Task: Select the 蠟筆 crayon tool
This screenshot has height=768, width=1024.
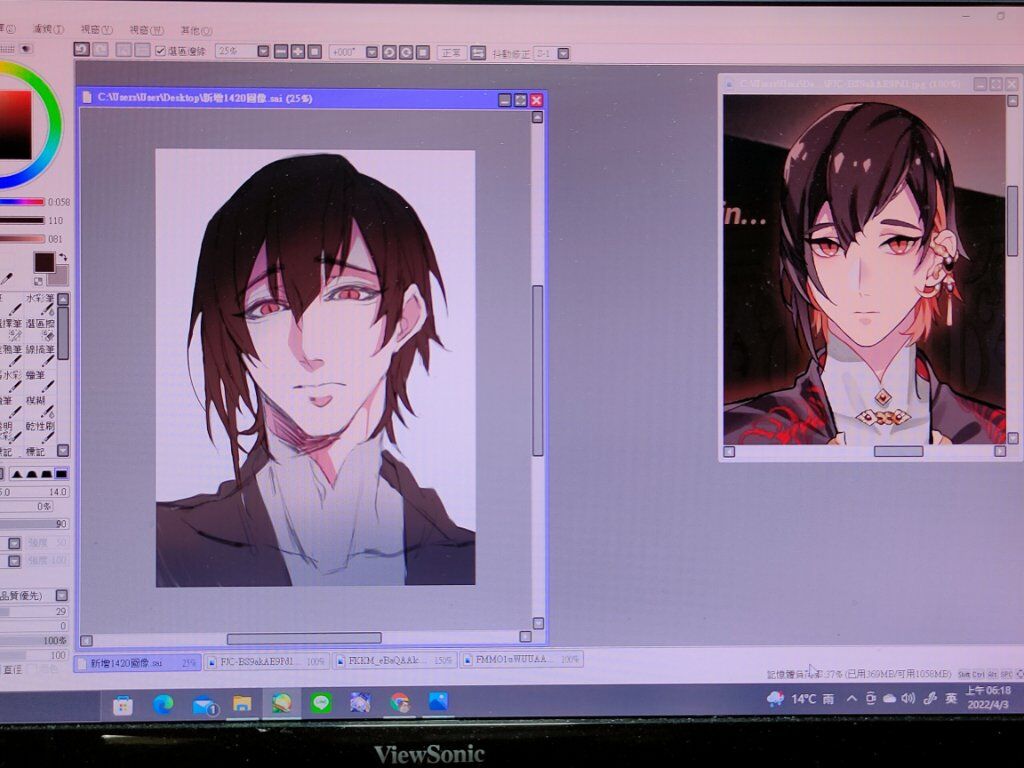Action: (39, 379)
